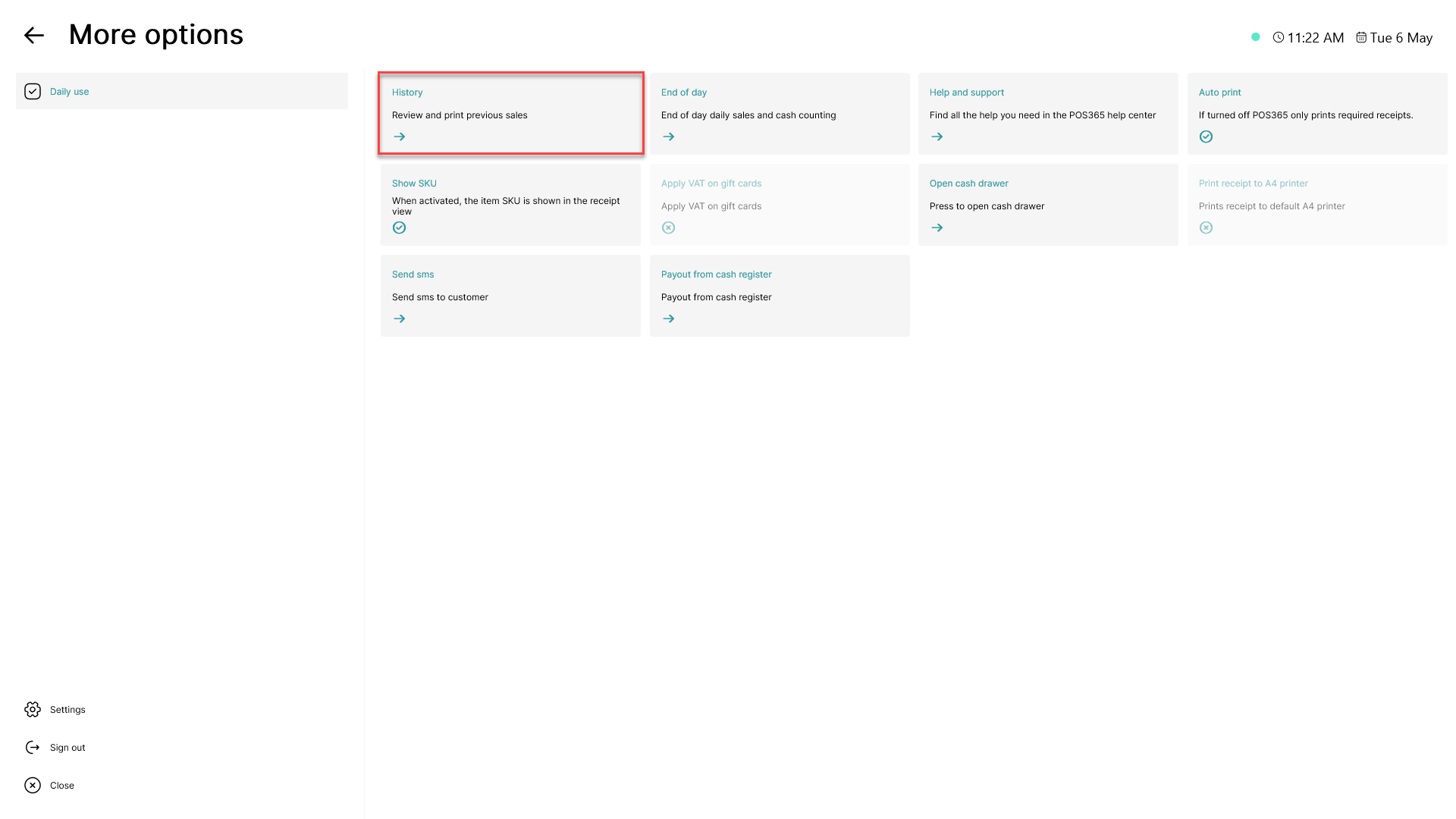Toggle the Auto print checkmark
1456x819 pixels.
[1206, 136]
